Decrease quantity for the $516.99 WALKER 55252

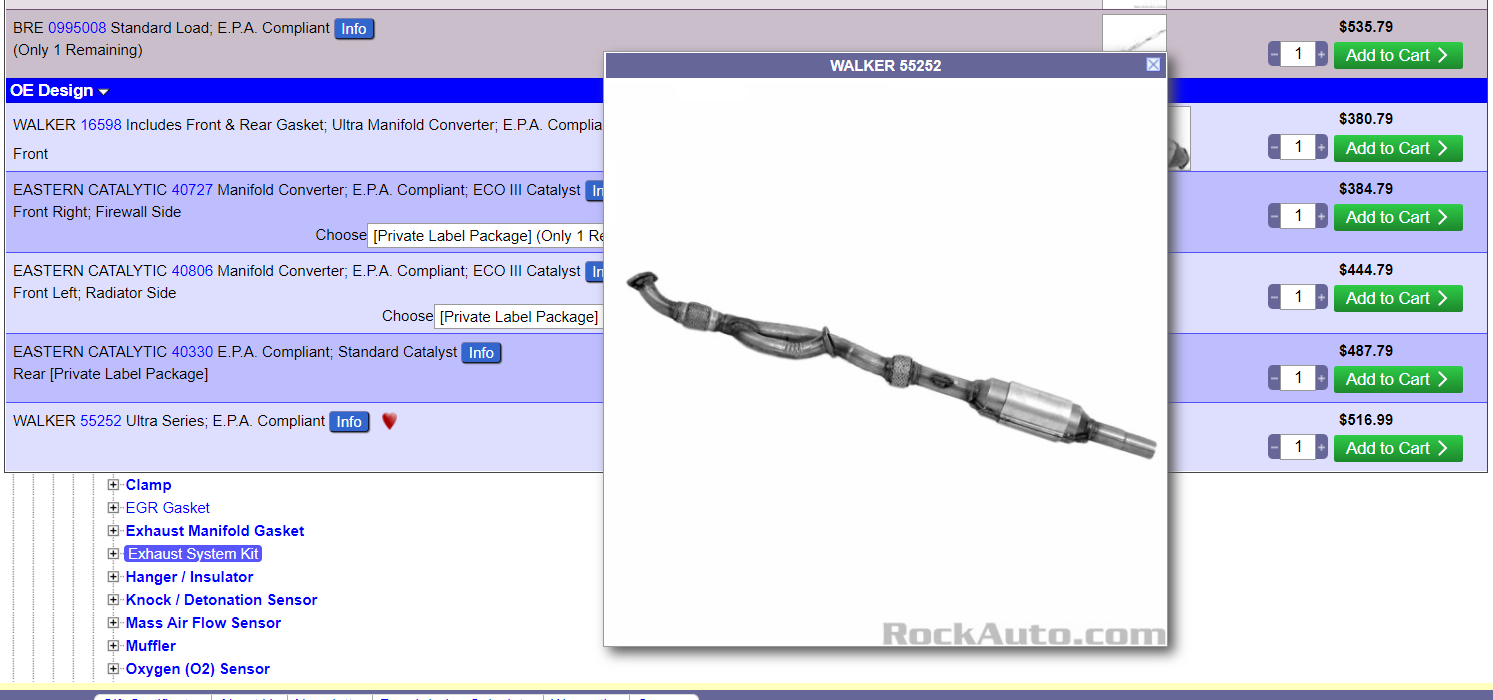[1274, 447]
